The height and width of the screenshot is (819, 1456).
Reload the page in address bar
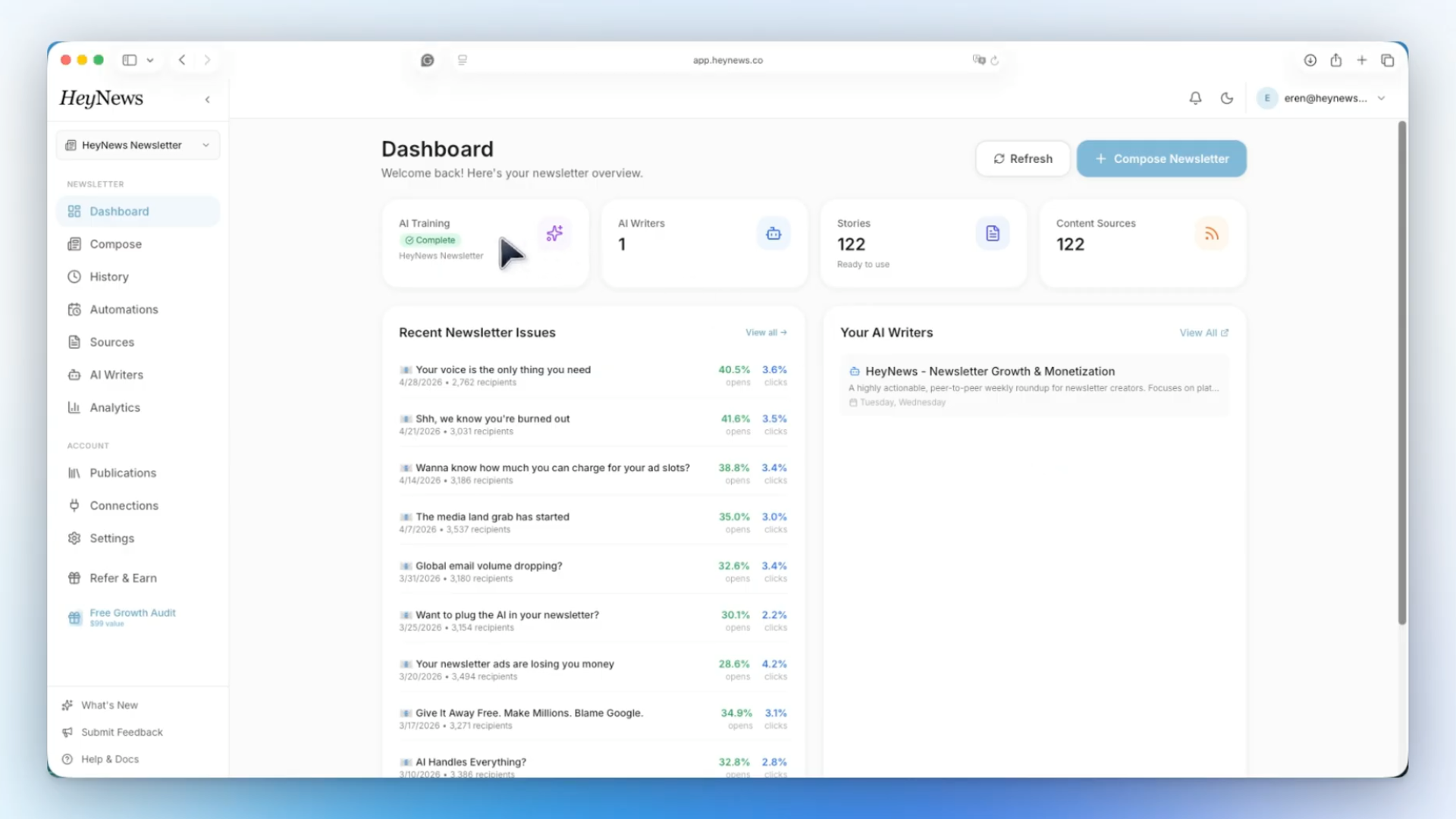[995, 60]
